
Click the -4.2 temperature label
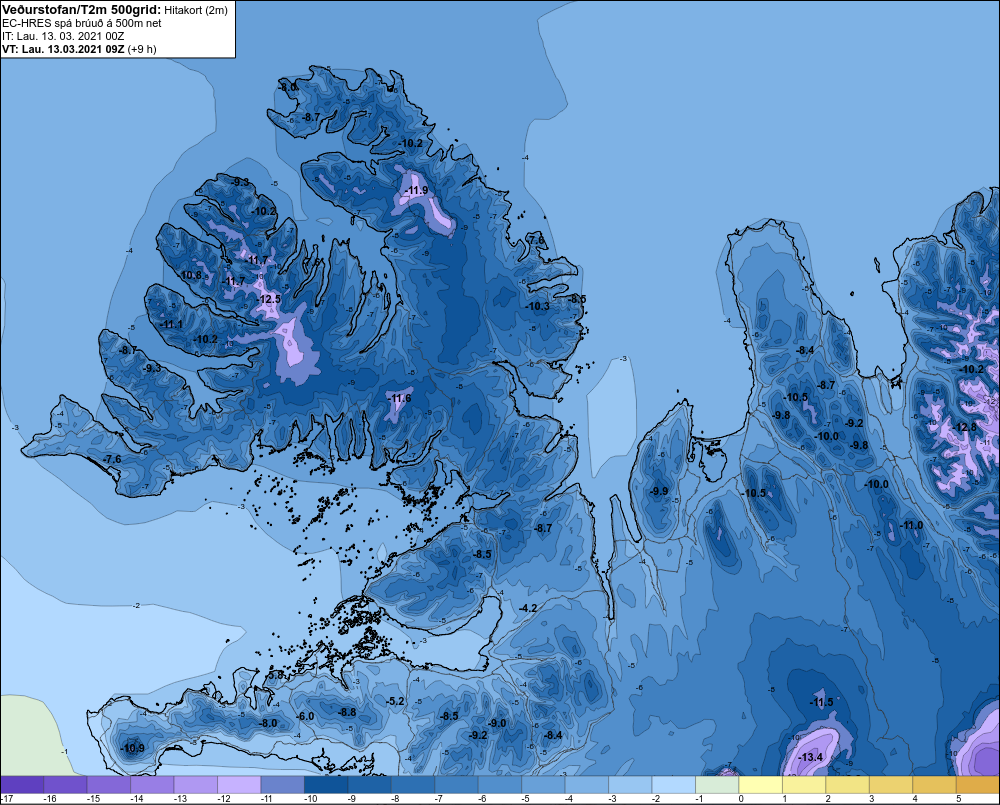(528, 609)
